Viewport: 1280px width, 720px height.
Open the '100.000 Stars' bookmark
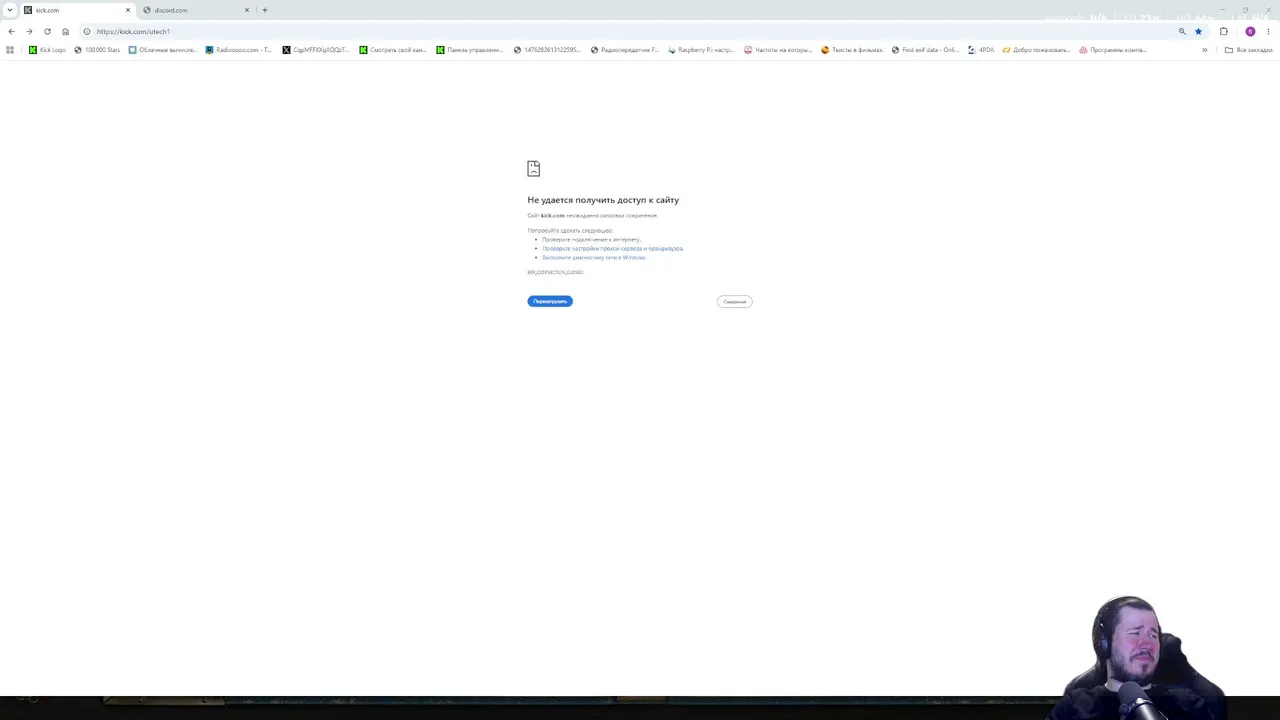(97, 50)
